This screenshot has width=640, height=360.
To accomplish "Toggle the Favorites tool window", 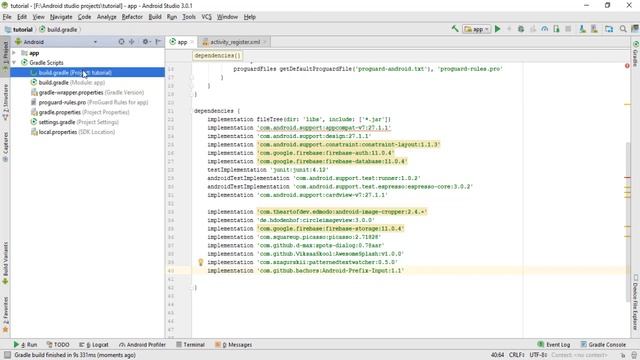I will coord(5,315).
